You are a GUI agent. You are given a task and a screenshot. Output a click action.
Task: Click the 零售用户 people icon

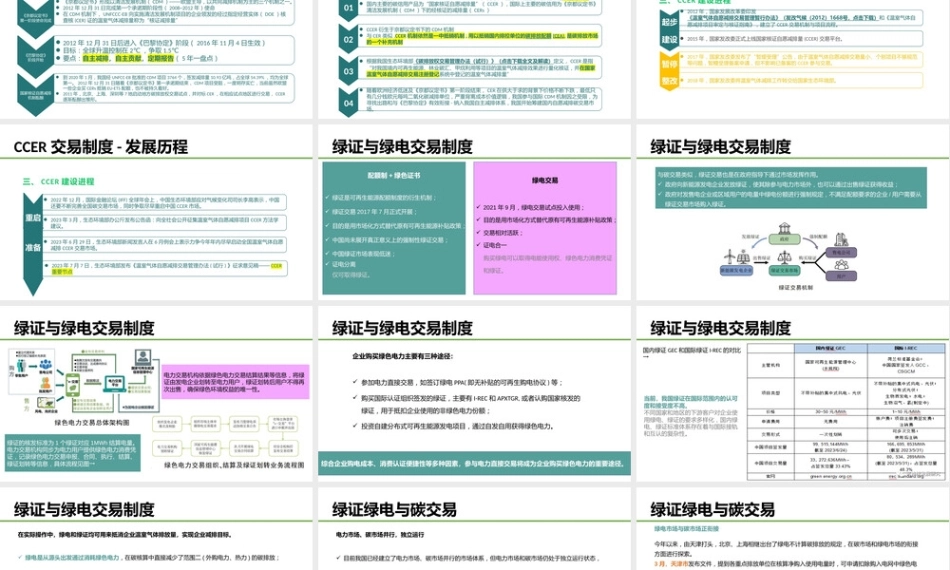21,366
